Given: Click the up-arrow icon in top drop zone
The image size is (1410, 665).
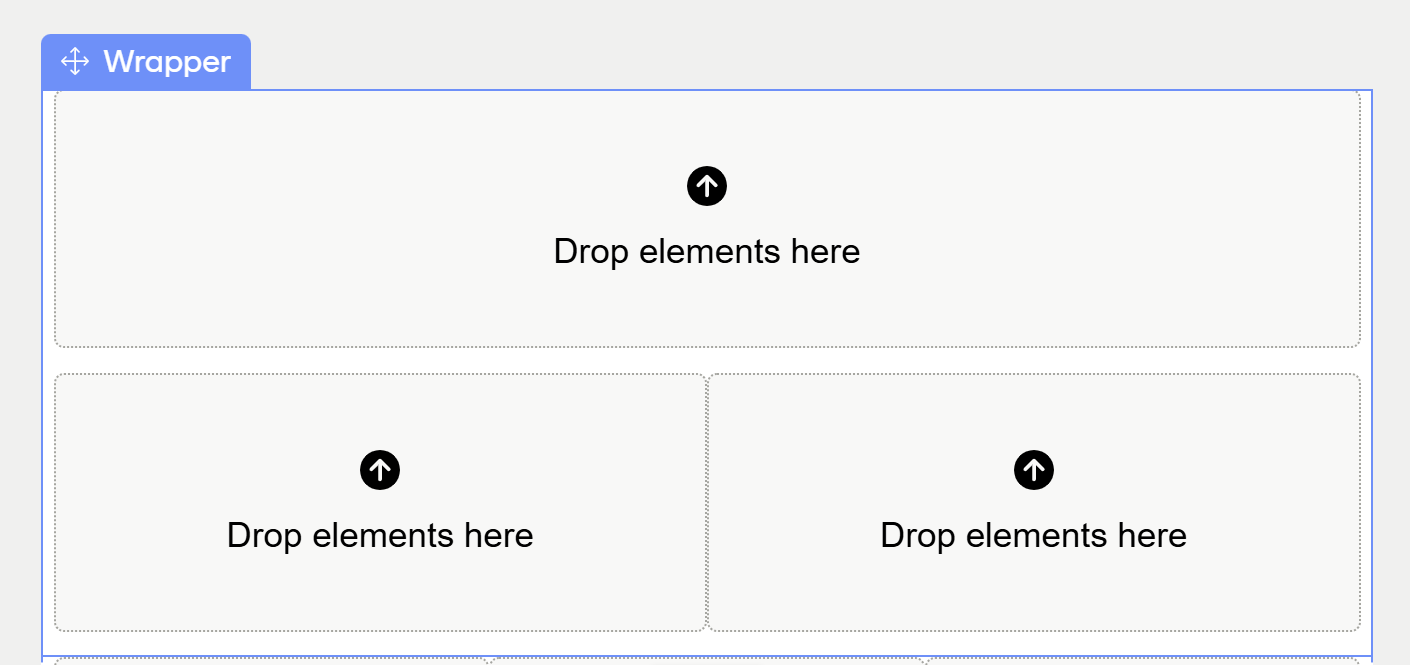Looking at the screenshot, I should (707, 186).
